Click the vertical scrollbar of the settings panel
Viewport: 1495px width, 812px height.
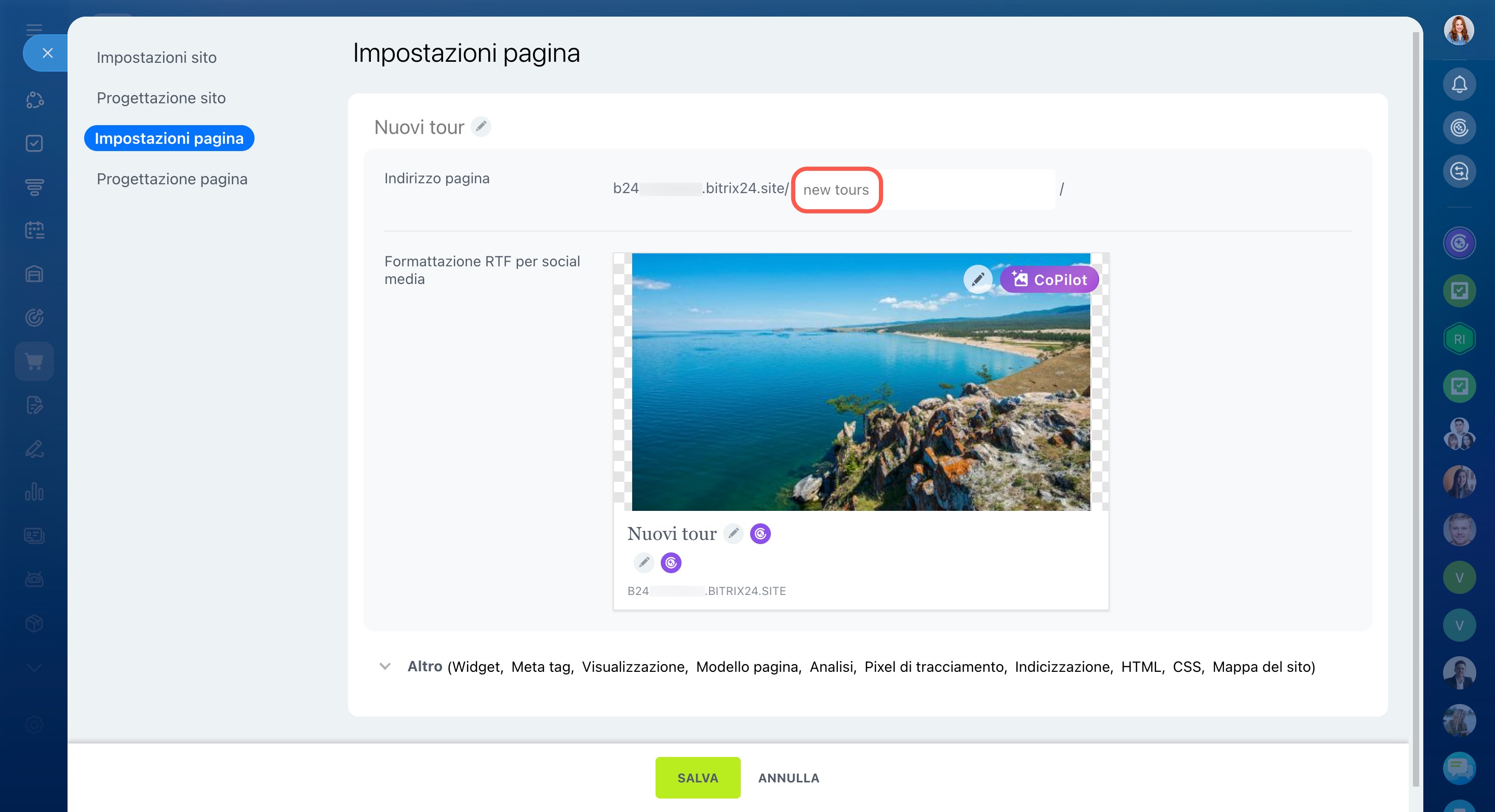pyautogui.click(x=1416, y=406)
